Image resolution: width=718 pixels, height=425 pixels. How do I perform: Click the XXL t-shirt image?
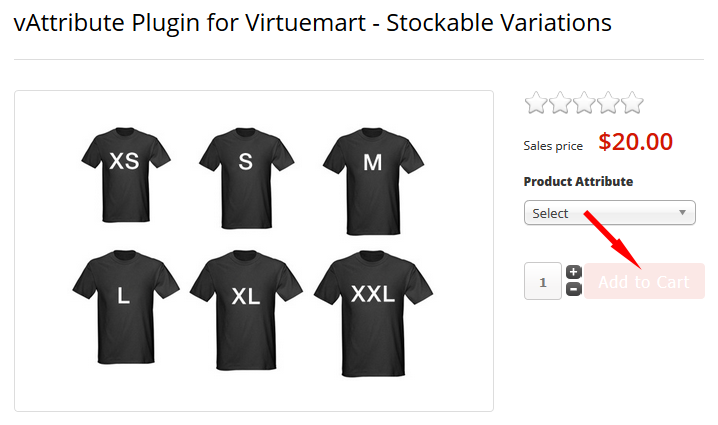[x=372, y=297]
